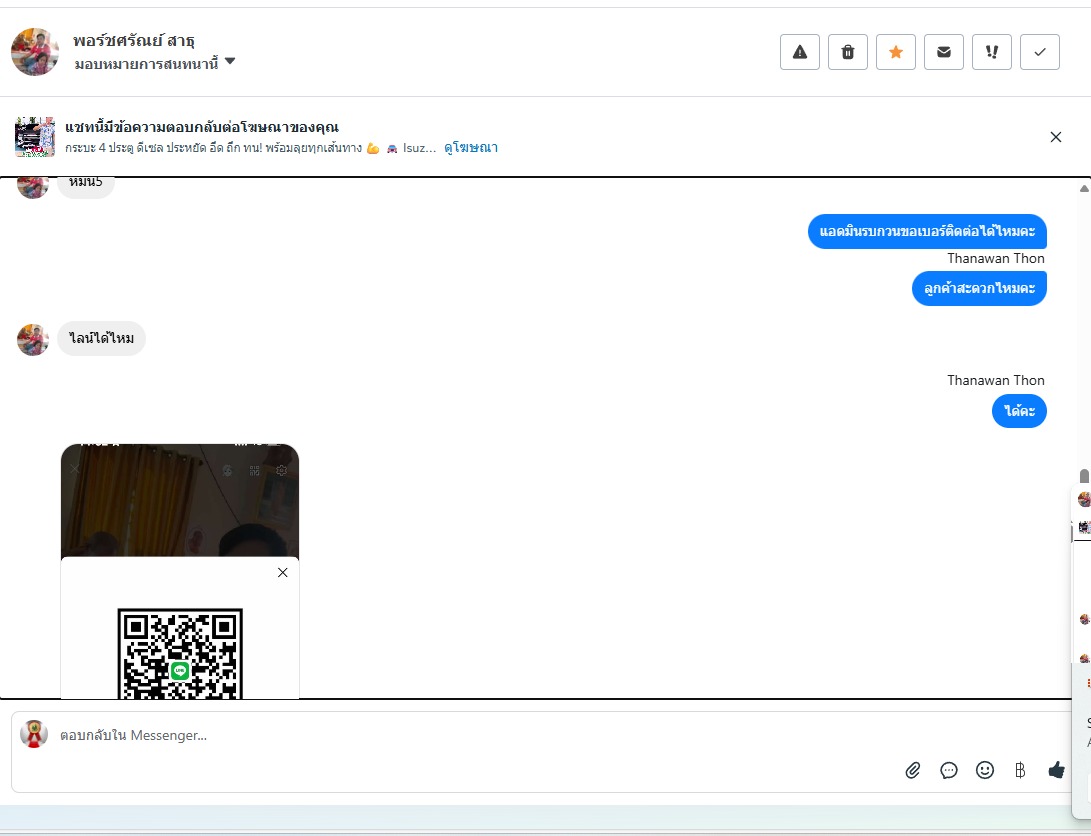Click the ad thumbnail image in banner

[x=35, y=137]
